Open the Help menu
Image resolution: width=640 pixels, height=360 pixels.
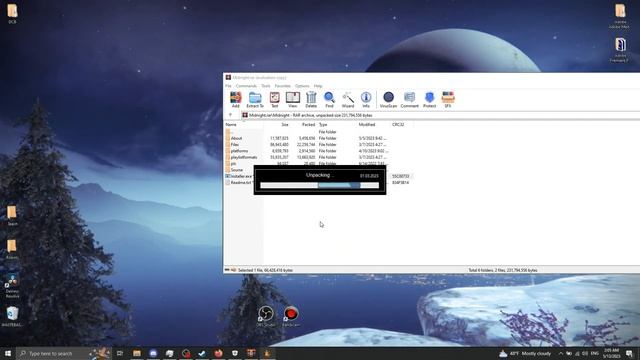(x=318, y=86)
